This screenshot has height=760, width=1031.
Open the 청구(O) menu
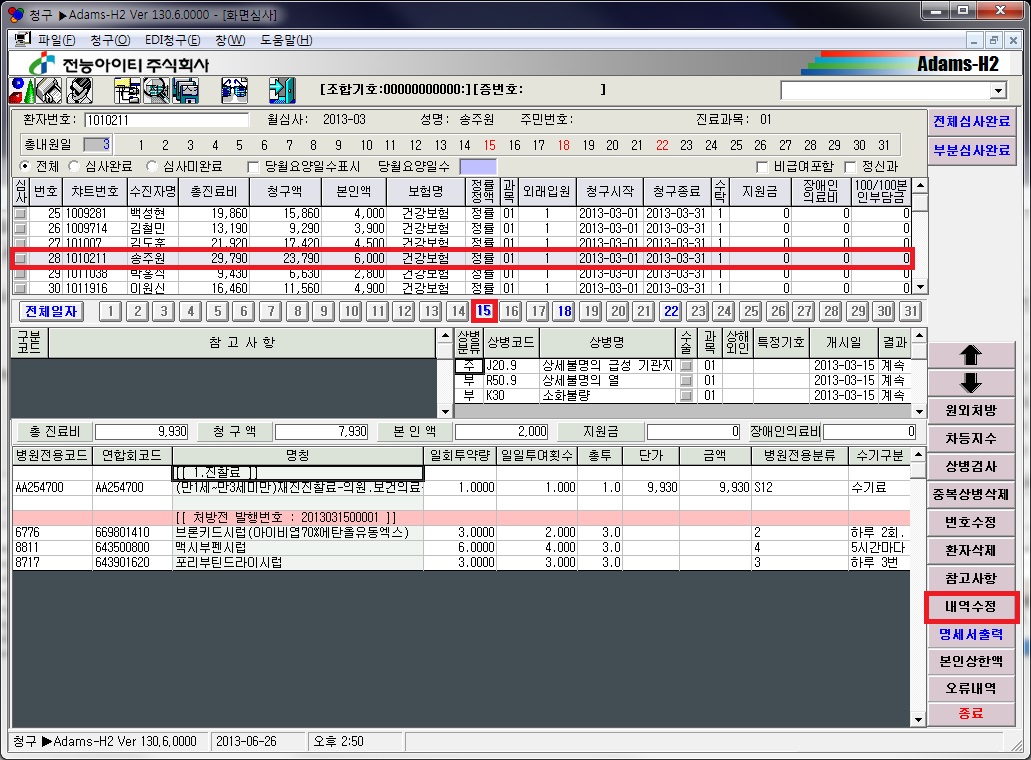(x=110, y=40)
